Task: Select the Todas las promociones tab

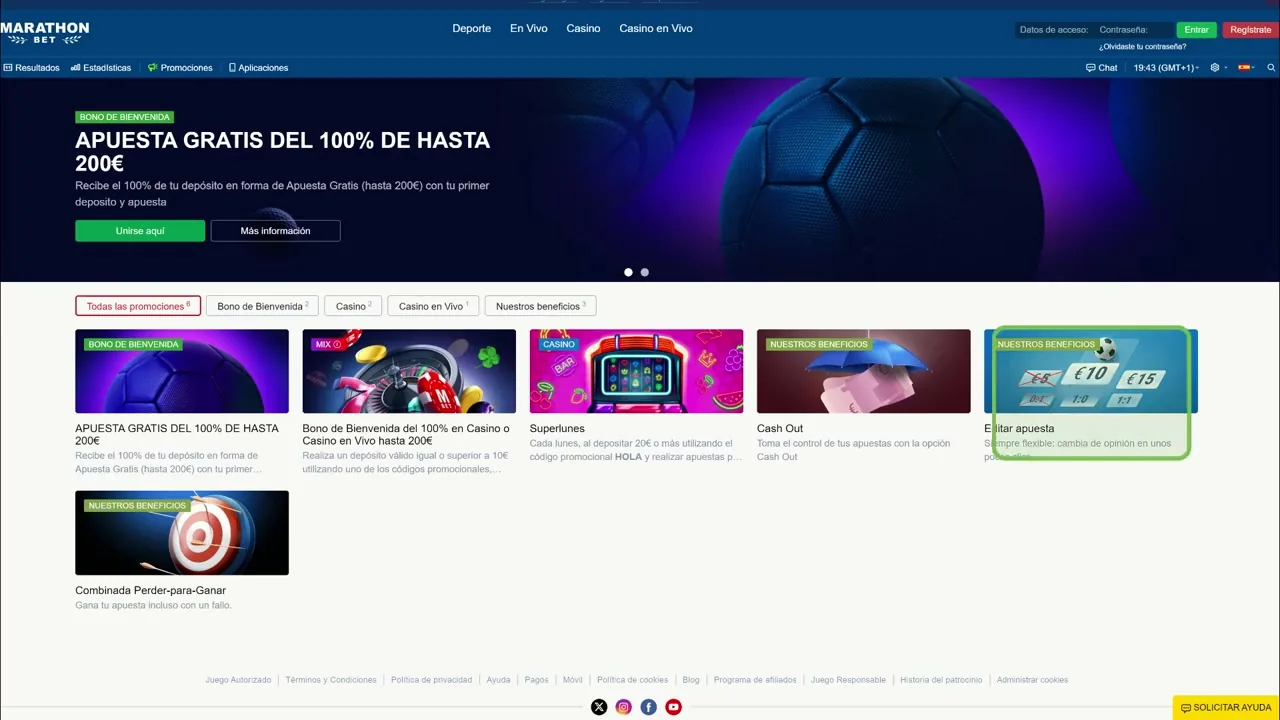Action: click(x=138, y=306)
